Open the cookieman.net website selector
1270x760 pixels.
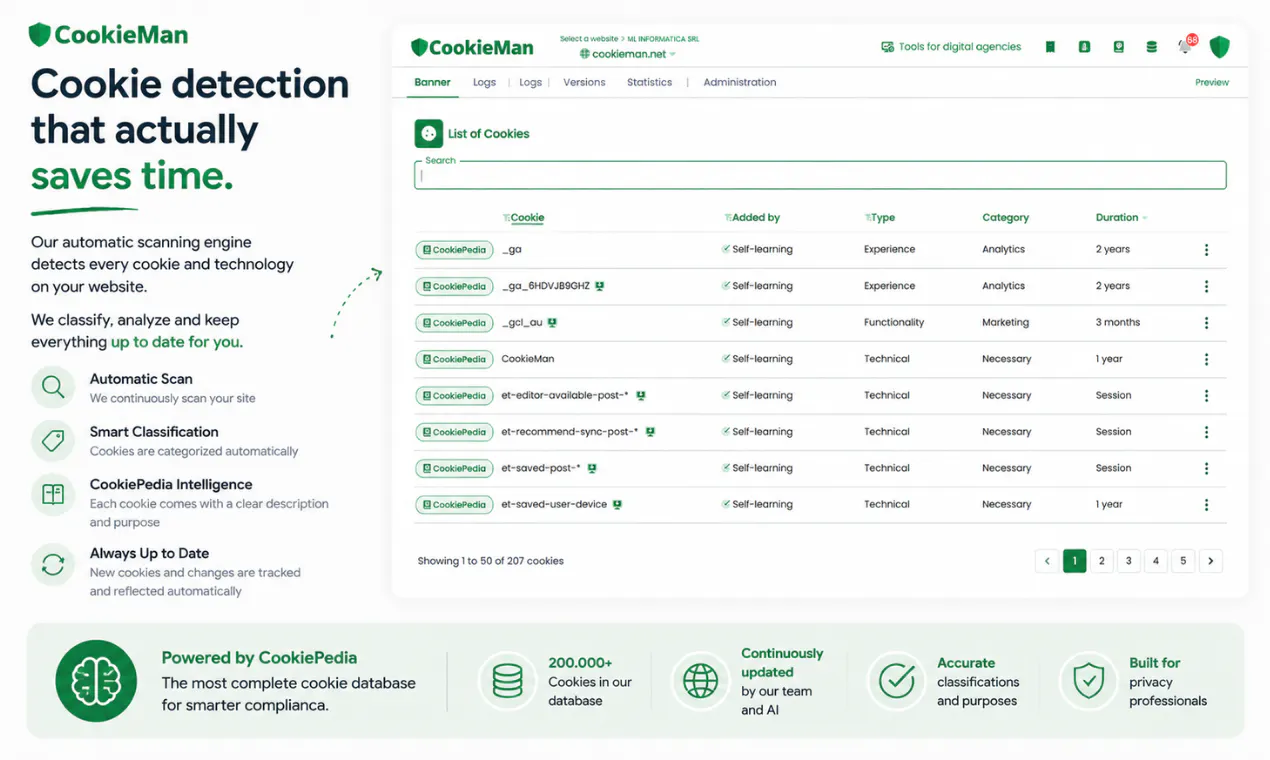pyautogui.click(x=627, y=54)
